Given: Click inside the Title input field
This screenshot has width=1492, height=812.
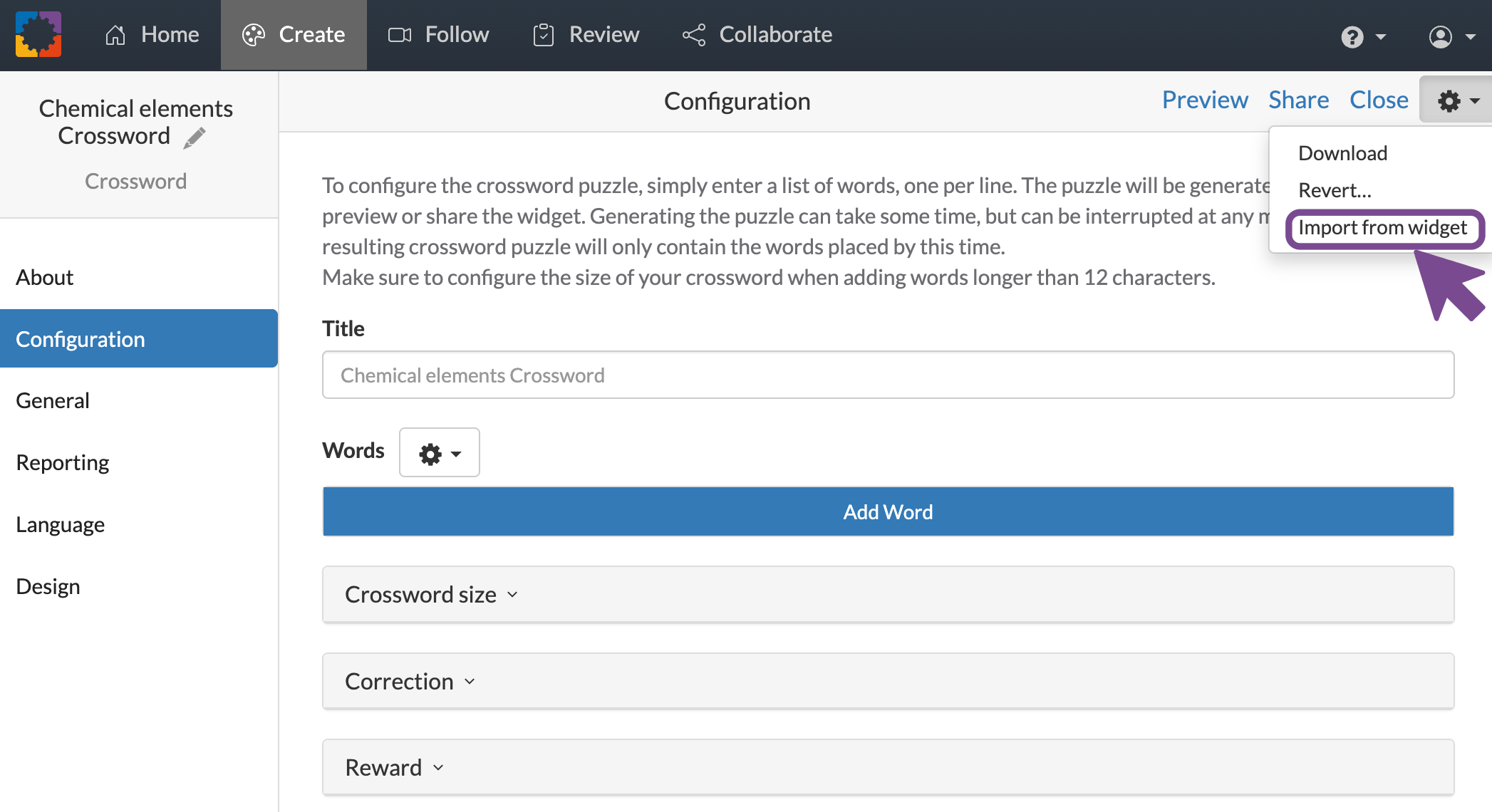Looking at the screenshot, I should click(x=887, y=375).
